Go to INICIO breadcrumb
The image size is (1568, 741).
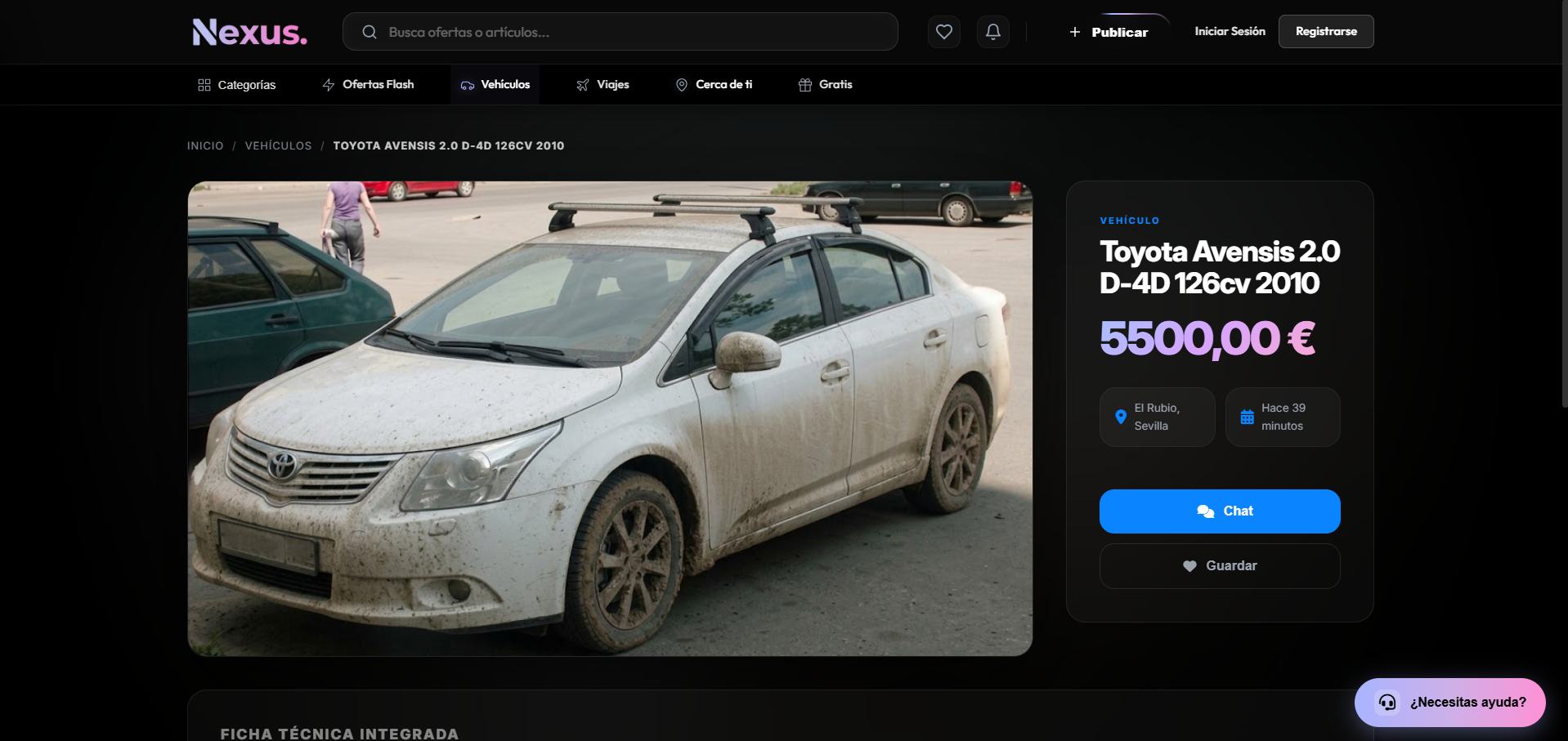point(205,146)
